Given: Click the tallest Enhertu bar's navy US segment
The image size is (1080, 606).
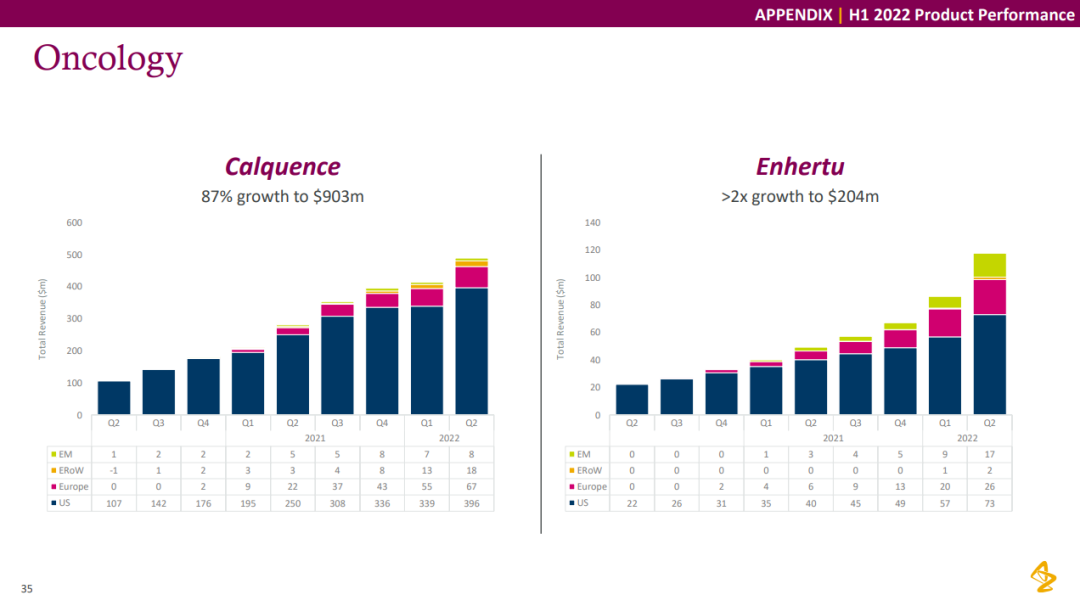Looking at the screenshot, I should [x=990, y=364].
